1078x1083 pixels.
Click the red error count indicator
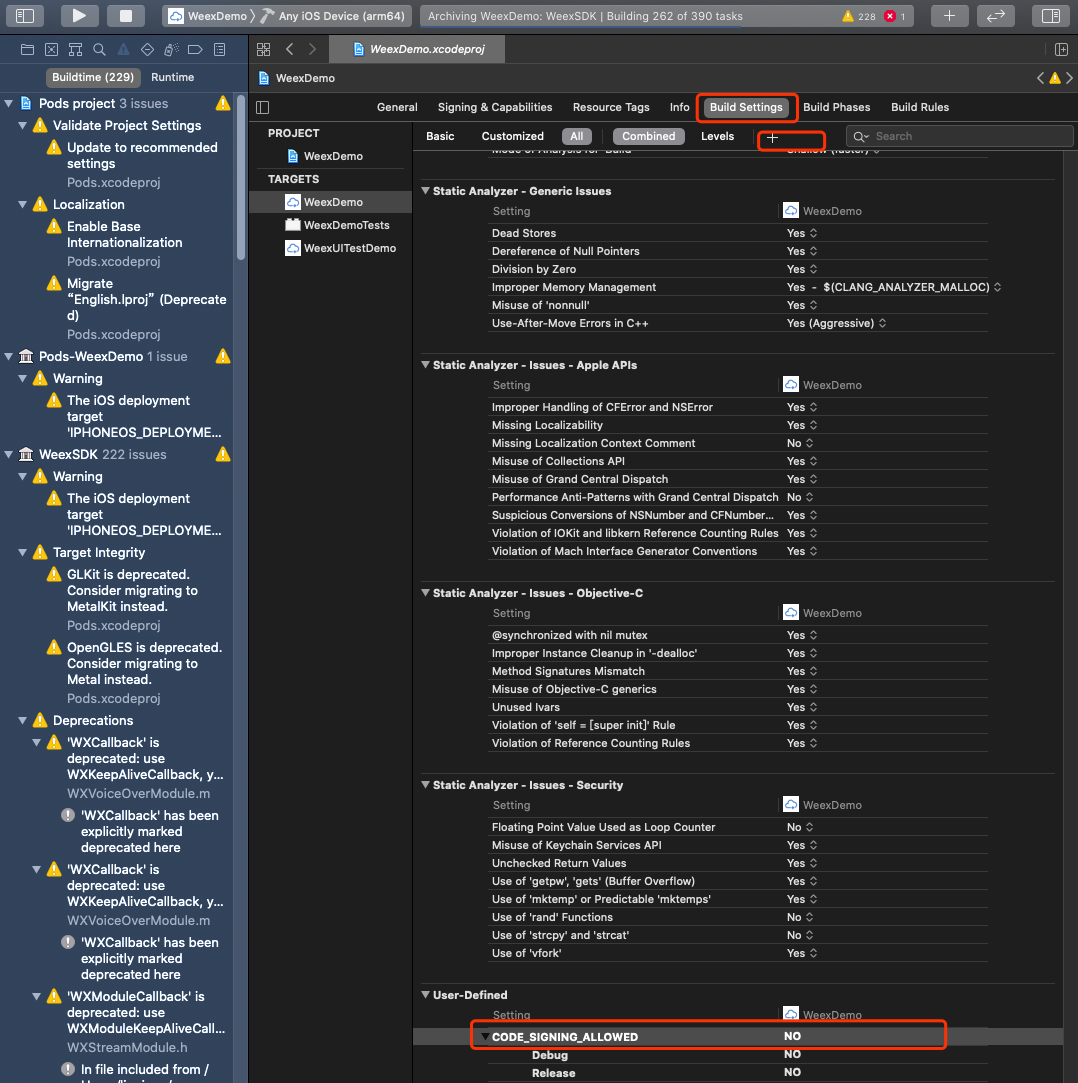tap(895, 16)
